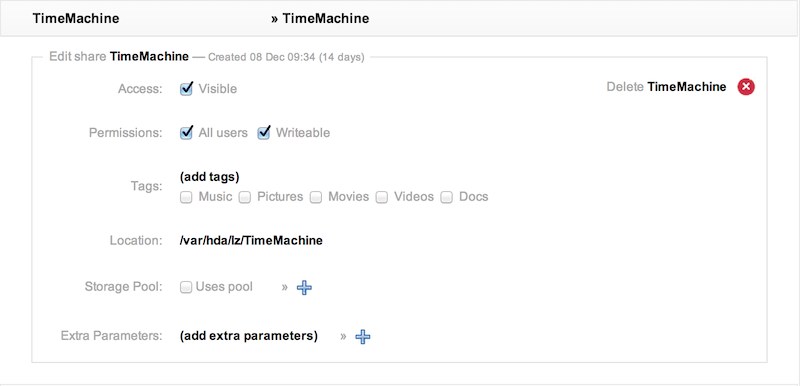Click the Extra Parameters label
Viewport: 800px width, 386px height.
pyautogui.click(x=111, y=336)
